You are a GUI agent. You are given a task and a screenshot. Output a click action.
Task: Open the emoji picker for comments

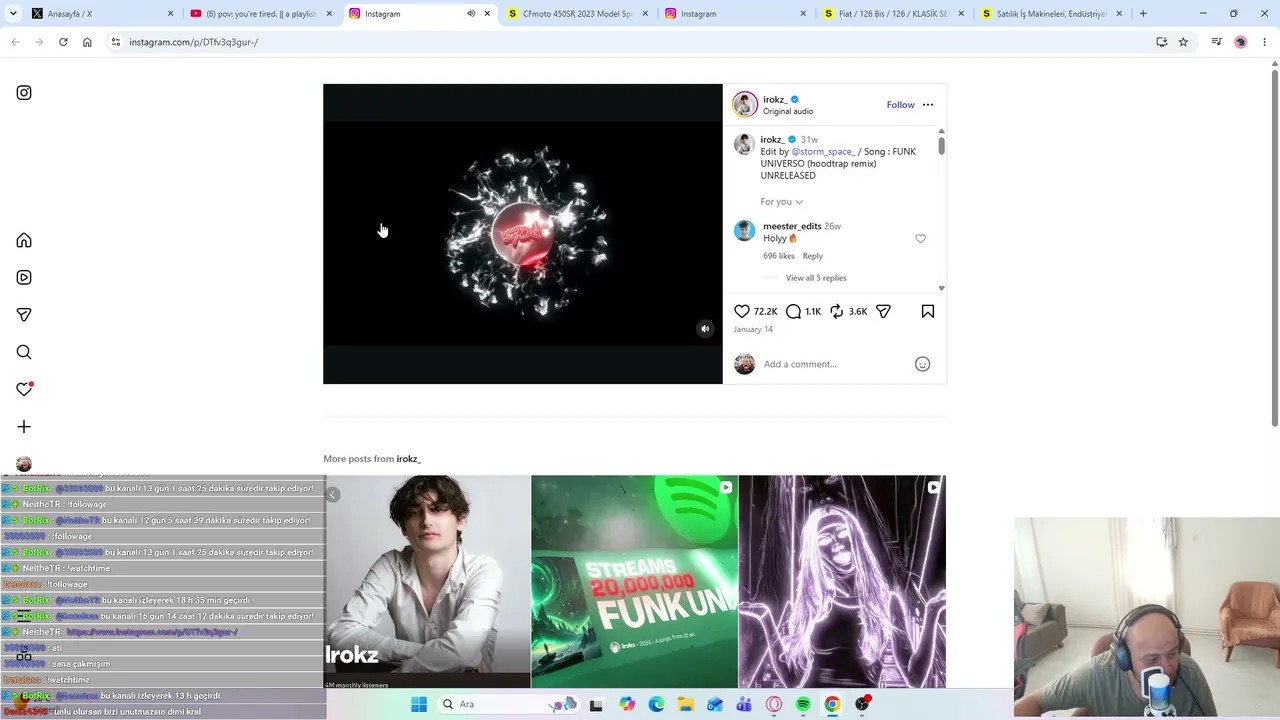coord(922,364)
